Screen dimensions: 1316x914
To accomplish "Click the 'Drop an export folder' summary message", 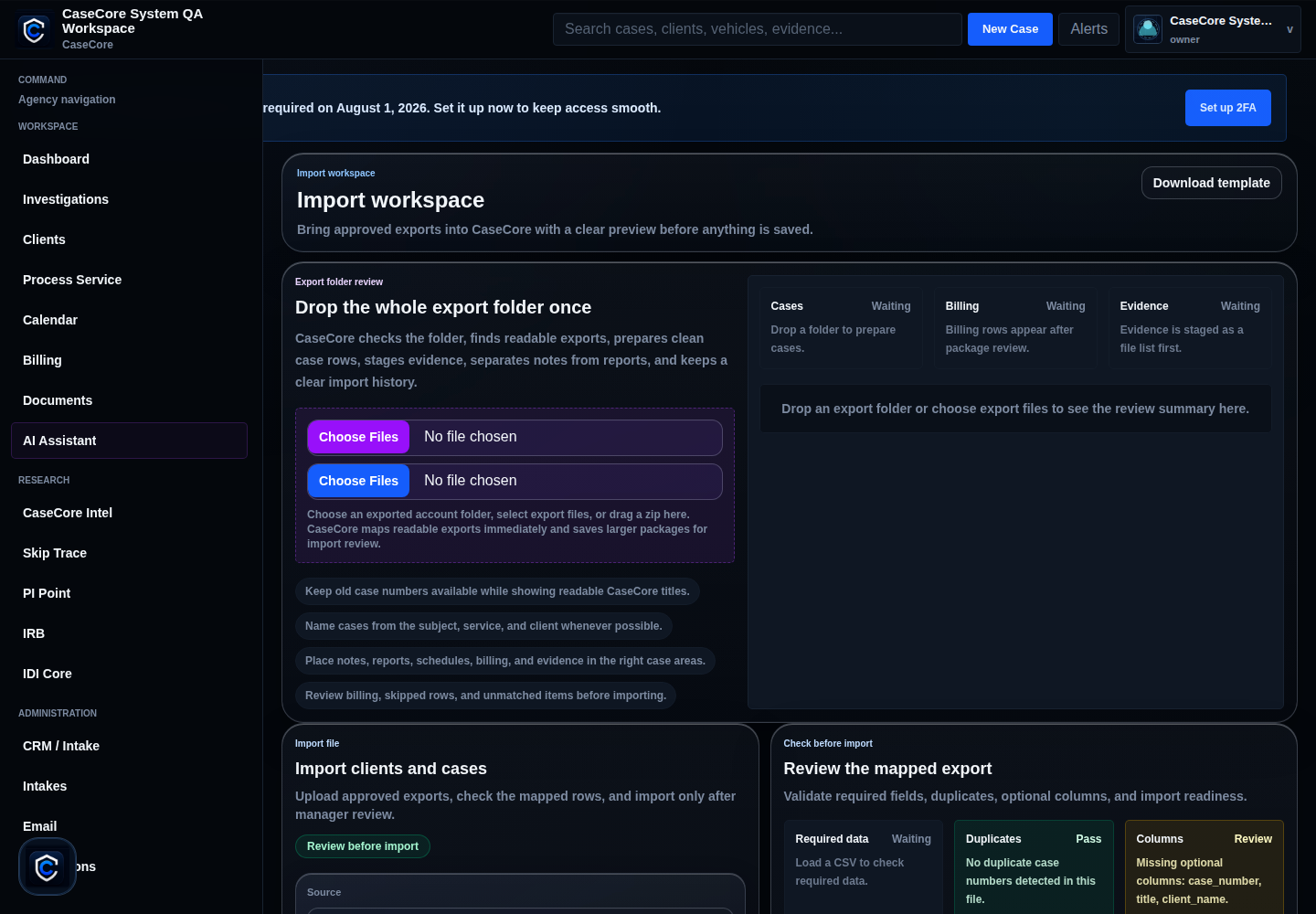I will (1015, 409).
